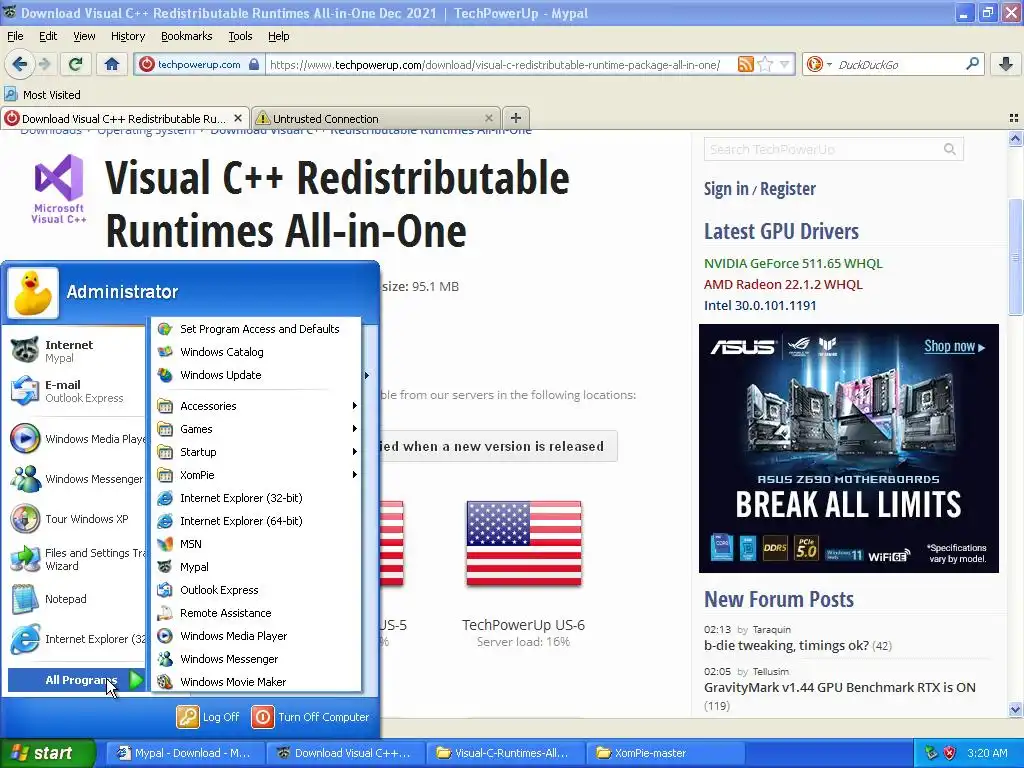Click the Forward arrow button
The width and height of the screenshot is (1024, 768).
point(44,64)
